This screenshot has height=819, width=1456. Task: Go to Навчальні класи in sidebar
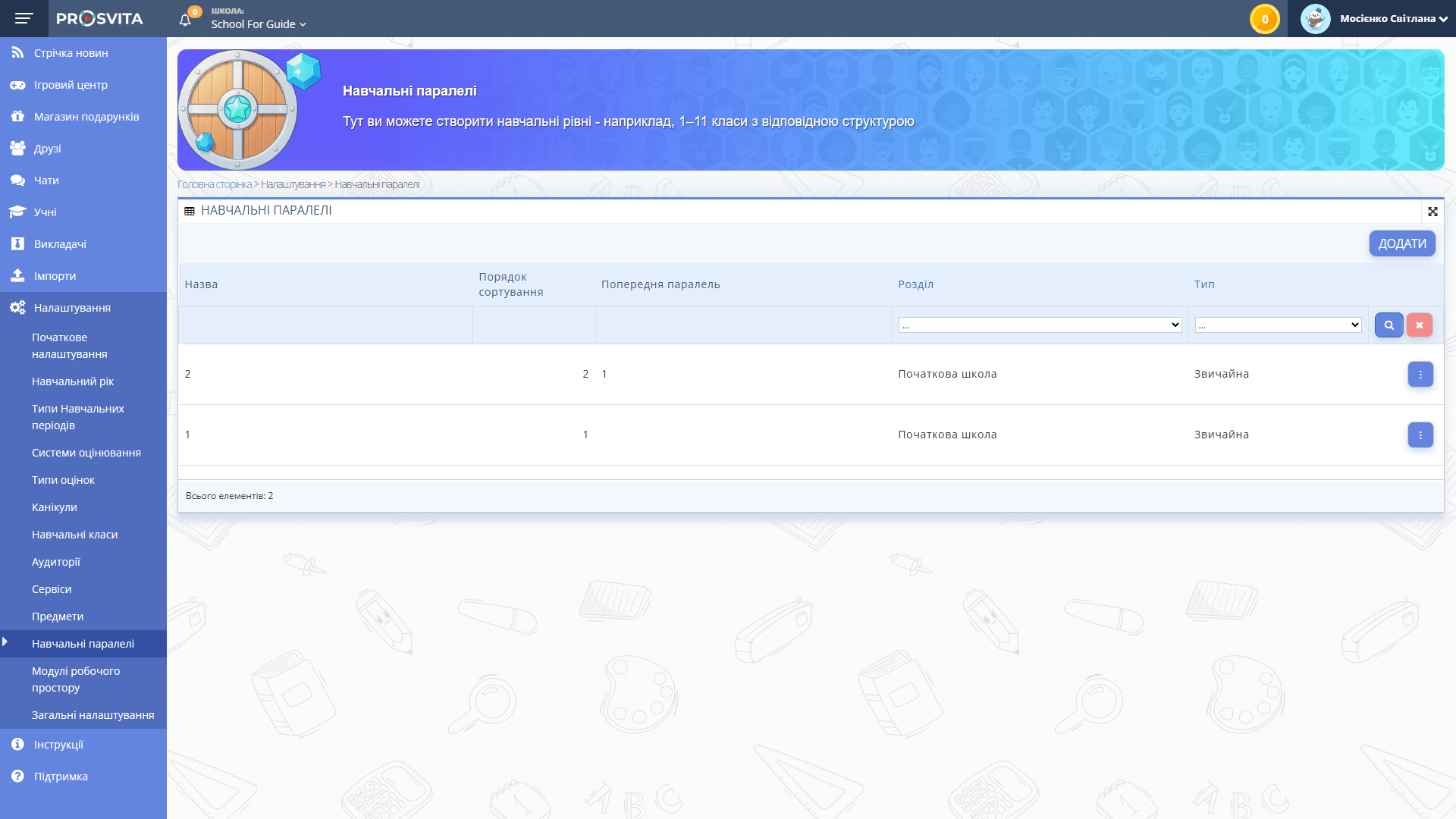tap(74, 535)
